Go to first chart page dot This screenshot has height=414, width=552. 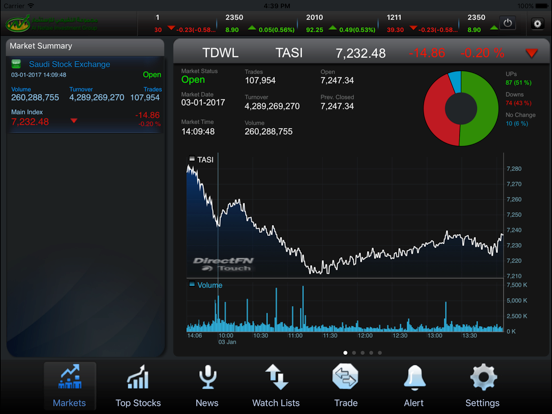[345, 353]
